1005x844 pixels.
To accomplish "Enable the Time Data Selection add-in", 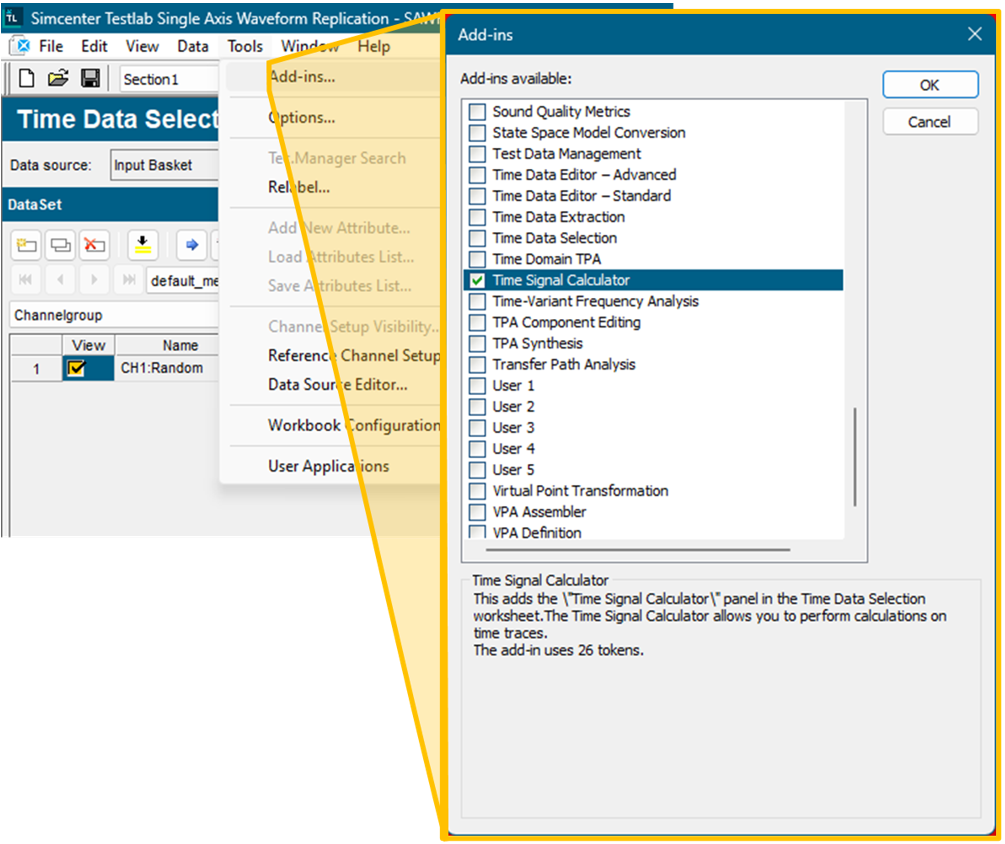I will 477,239.
